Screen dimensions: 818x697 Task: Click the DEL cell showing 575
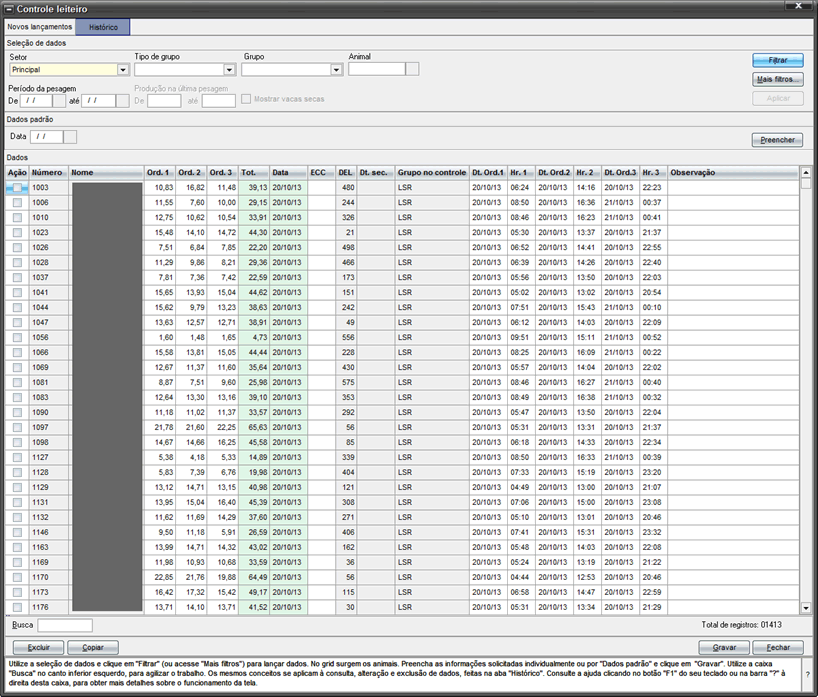346,382
